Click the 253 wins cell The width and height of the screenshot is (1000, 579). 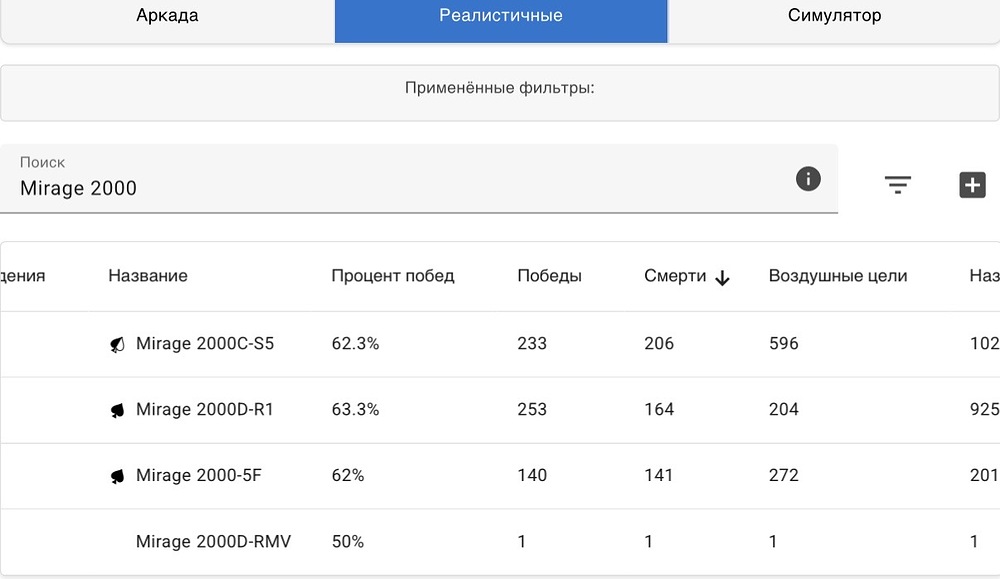pyautogui.click(x=532, y=409)
